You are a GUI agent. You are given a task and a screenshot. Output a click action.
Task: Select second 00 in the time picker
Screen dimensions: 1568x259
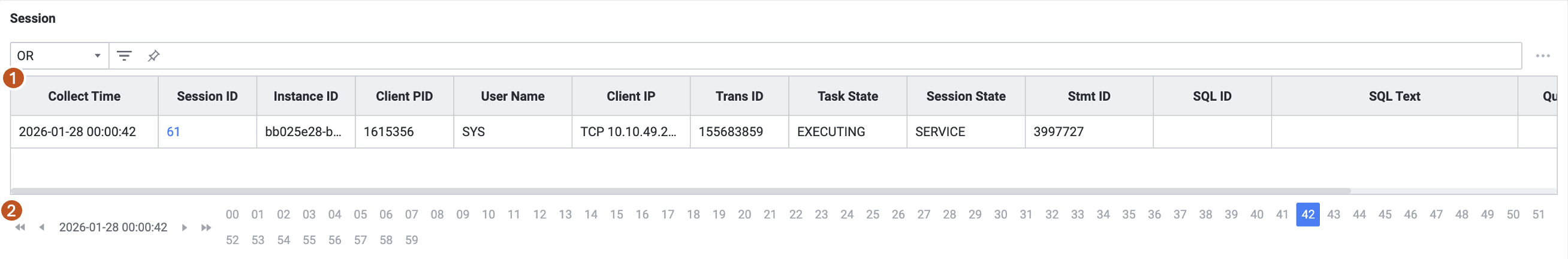coord(232,215)
